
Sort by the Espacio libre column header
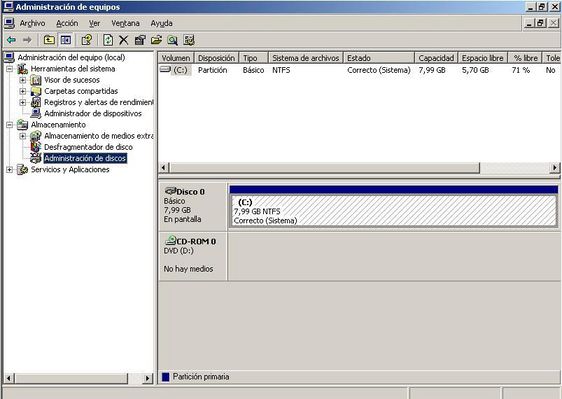tap(482, 58)
